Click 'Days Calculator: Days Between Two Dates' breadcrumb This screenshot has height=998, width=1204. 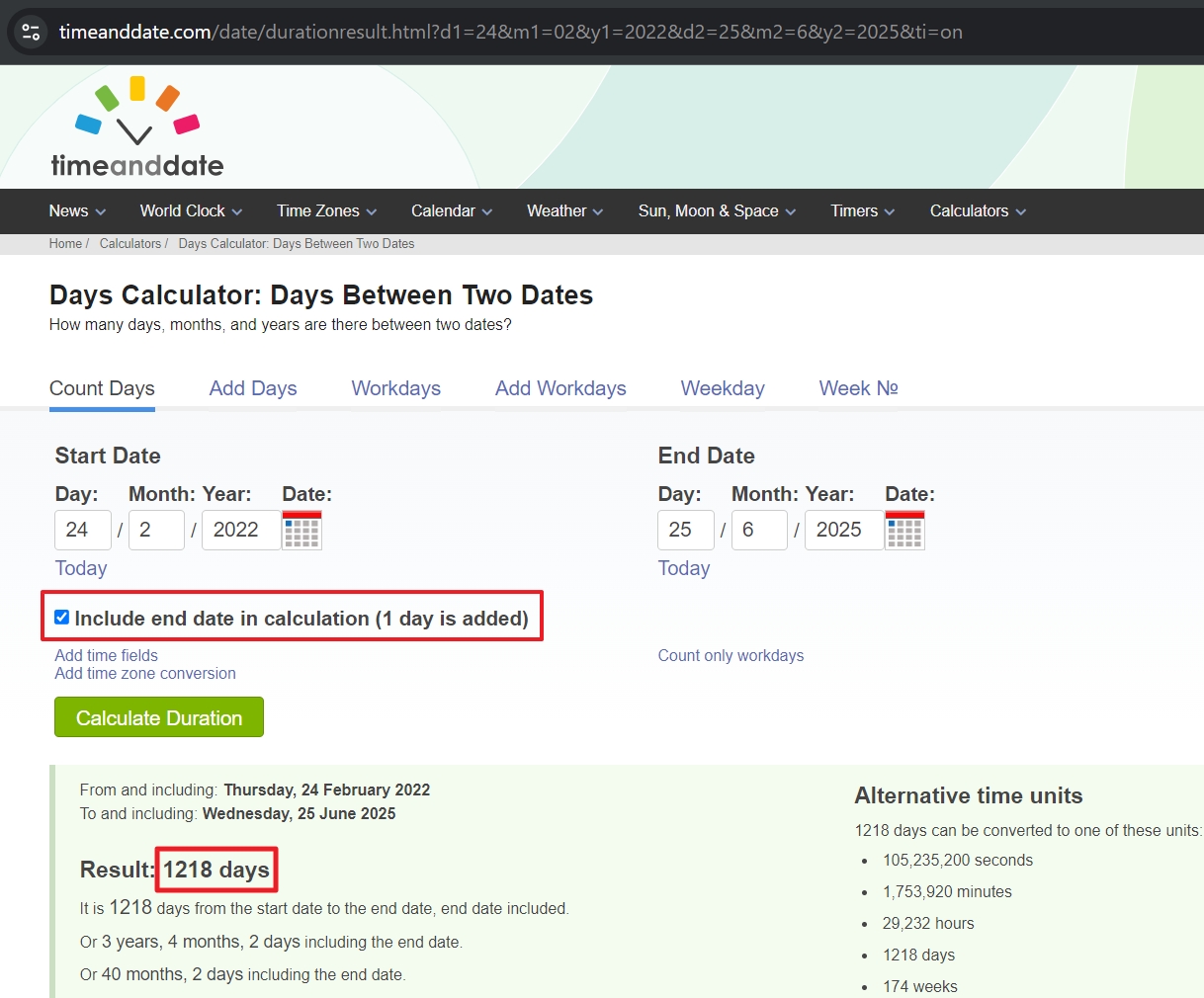[297, 244]
